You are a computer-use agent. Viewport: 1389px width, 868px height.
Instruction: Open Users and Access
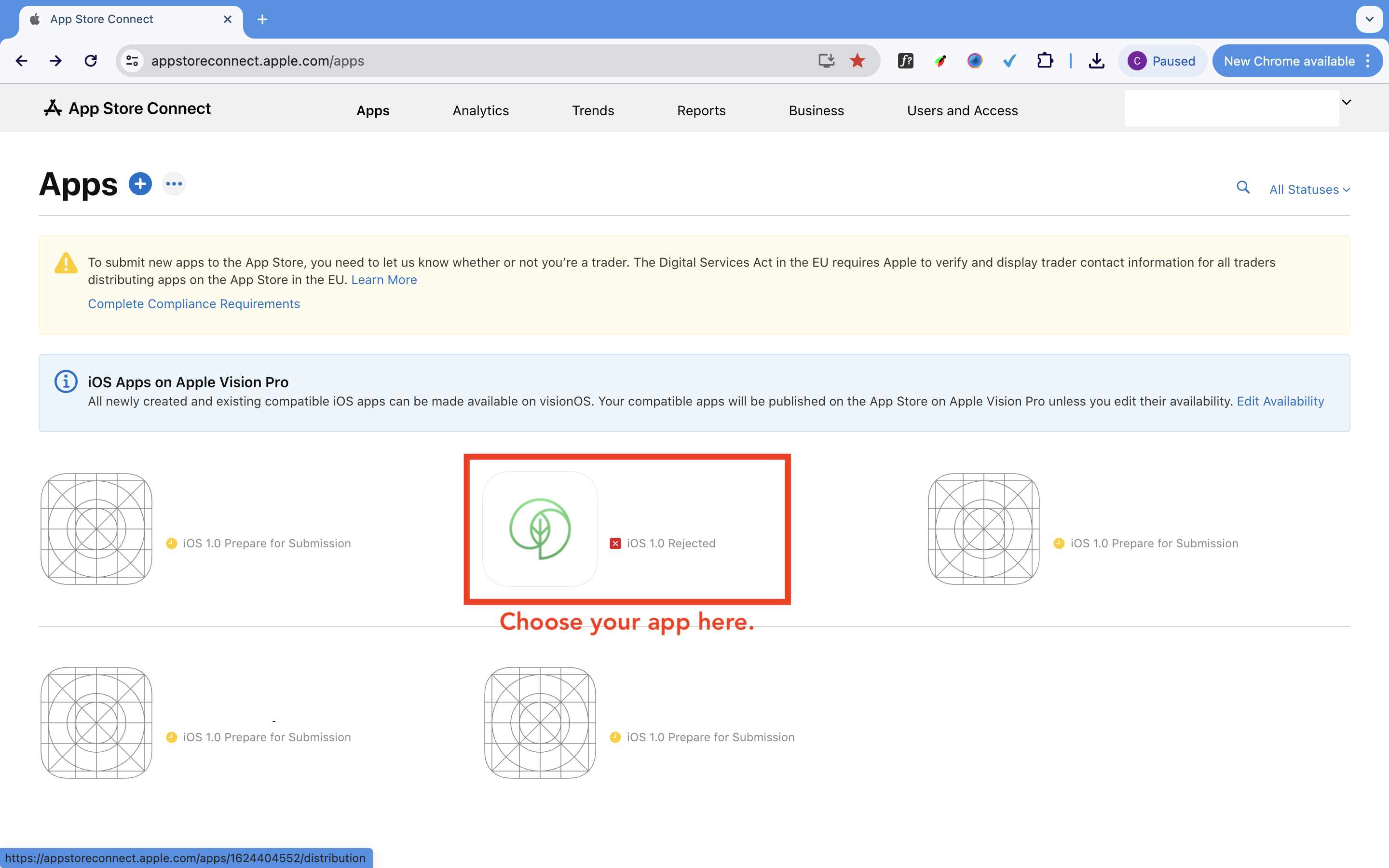962,110
